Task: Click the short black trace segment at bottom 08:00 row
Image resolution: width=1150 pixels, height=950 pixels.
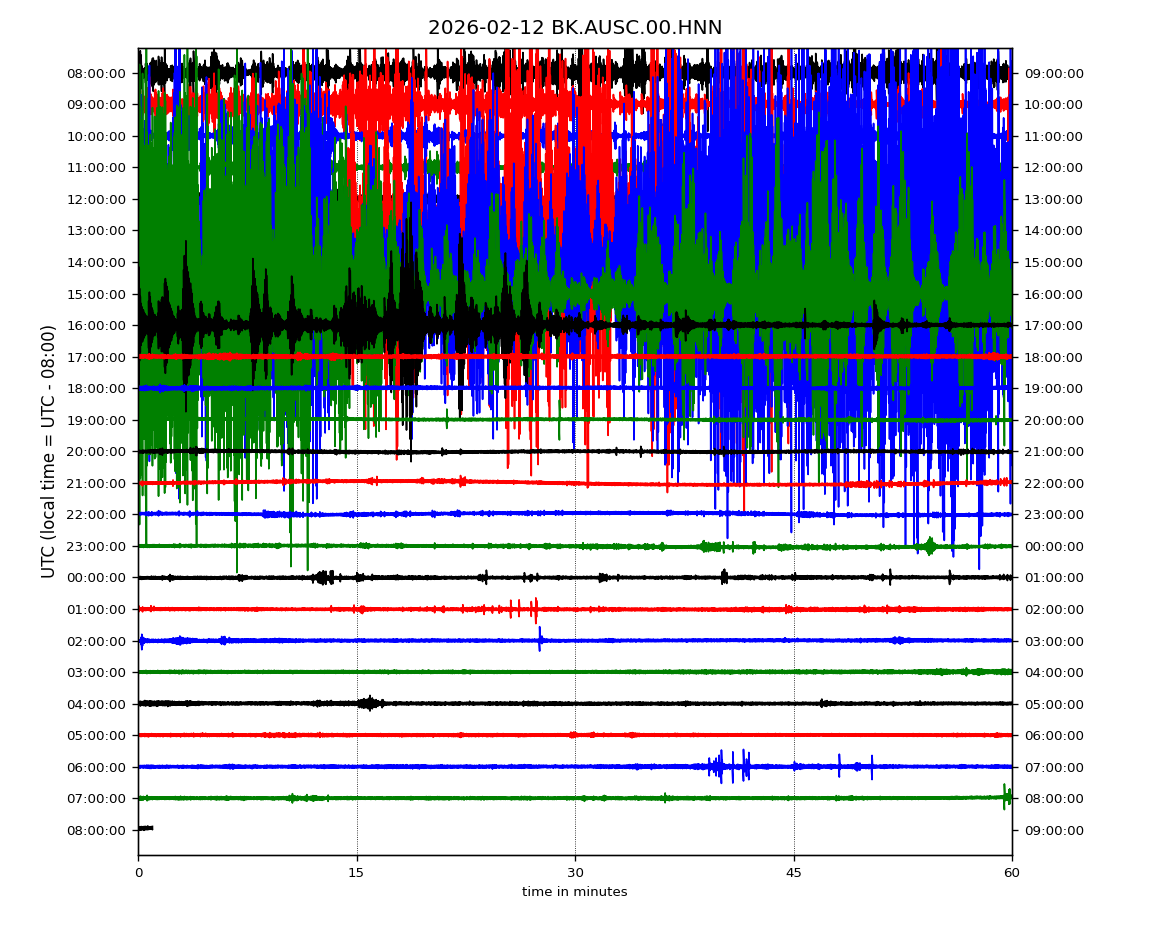Action: coord(145,828)
